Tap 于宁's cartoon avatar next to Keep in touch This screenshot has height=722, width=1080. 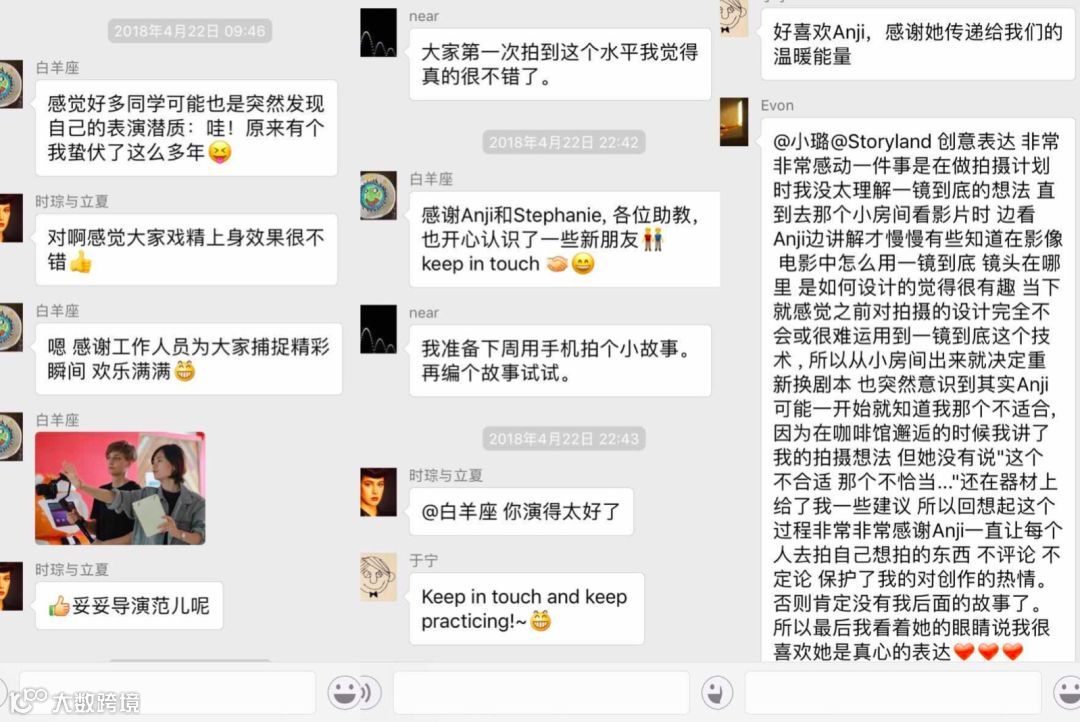(378, 577)
